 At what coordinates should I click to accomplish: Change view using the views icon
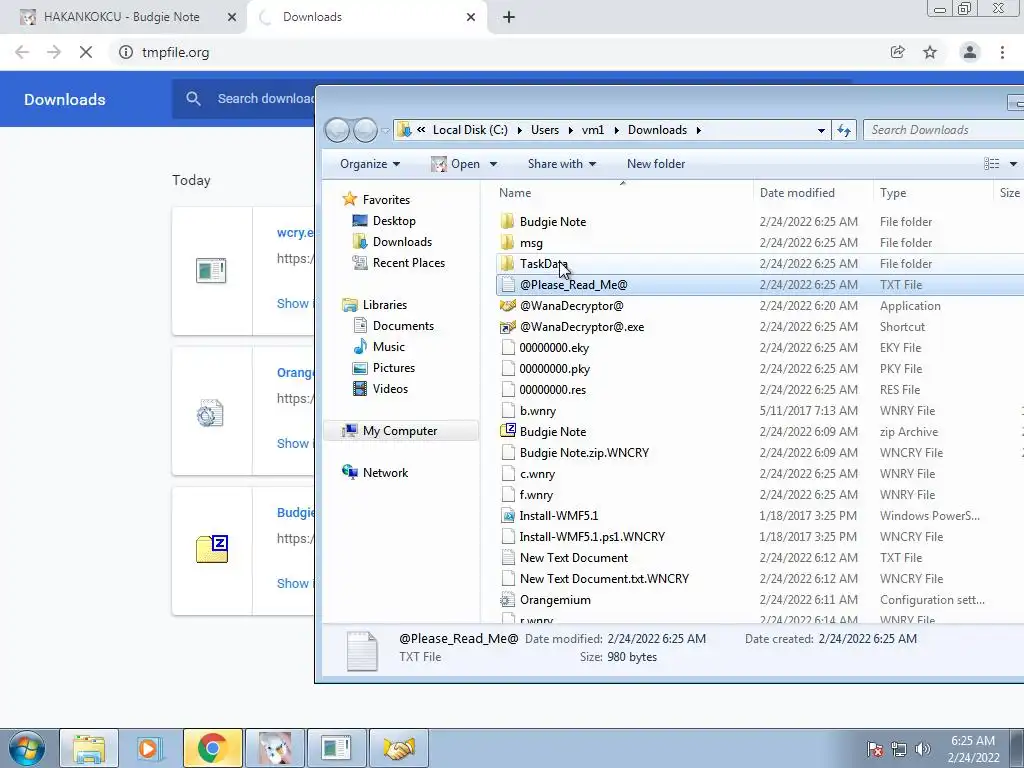coord(991,164)
